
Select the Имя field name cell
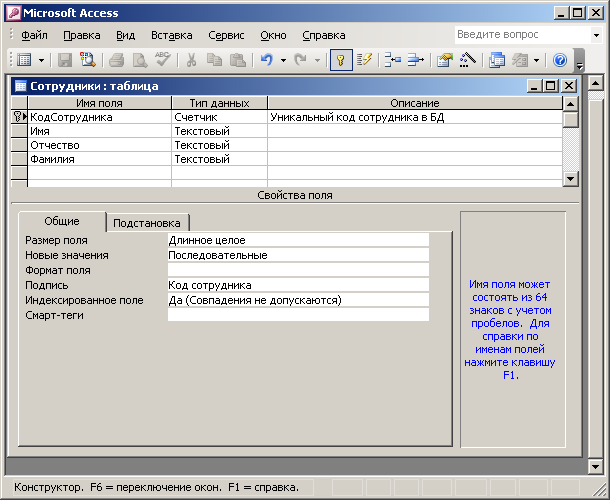click(100, 131)
